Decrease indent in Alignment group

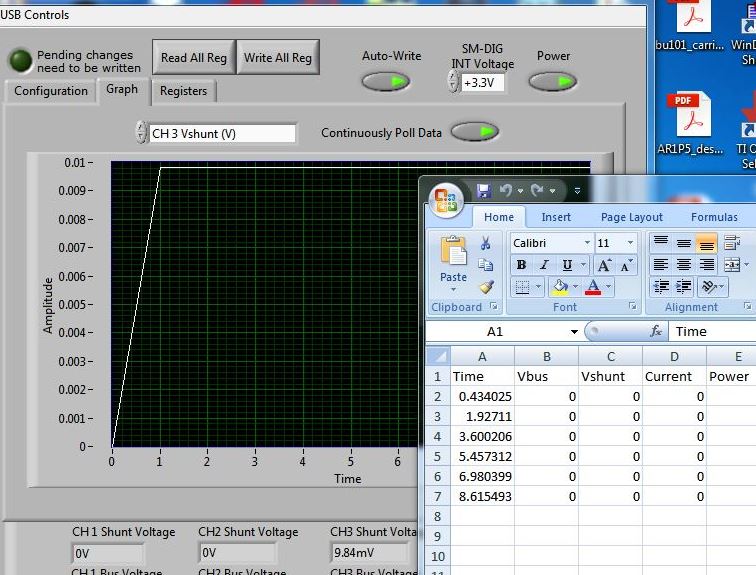point(661,287)
